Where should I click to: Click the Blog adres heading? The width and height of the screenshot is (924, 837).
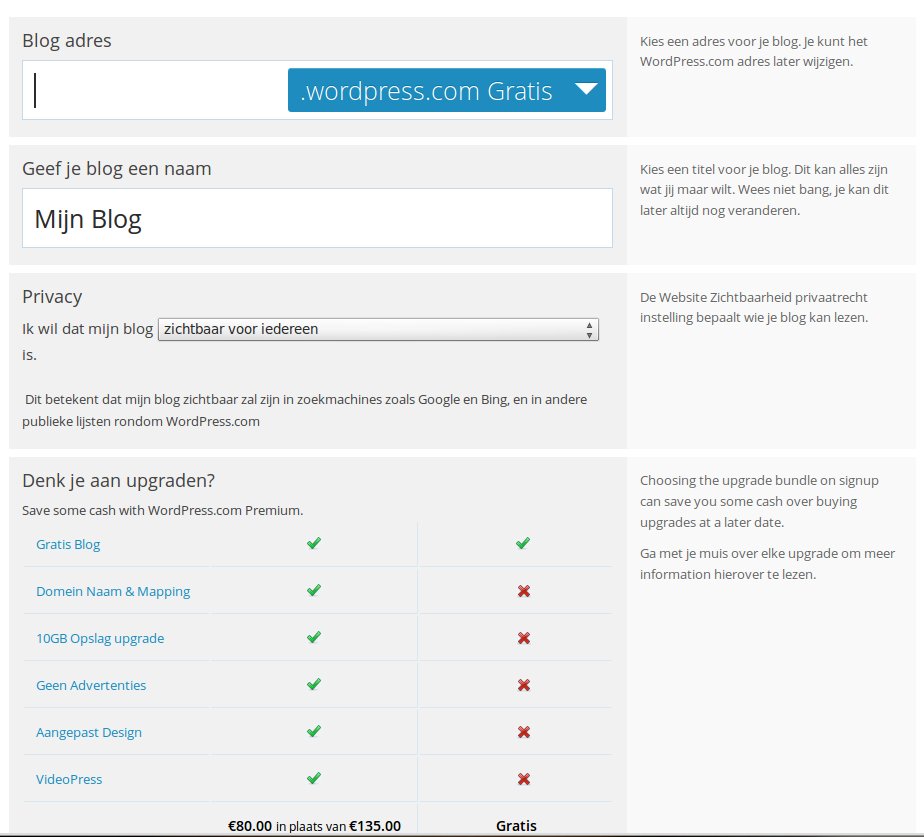pos(67,41)
